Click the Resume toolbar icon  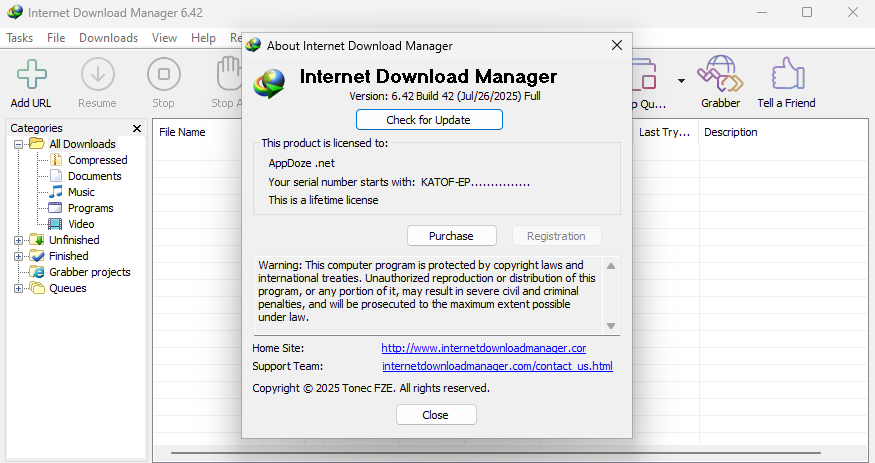coord(98,75)
